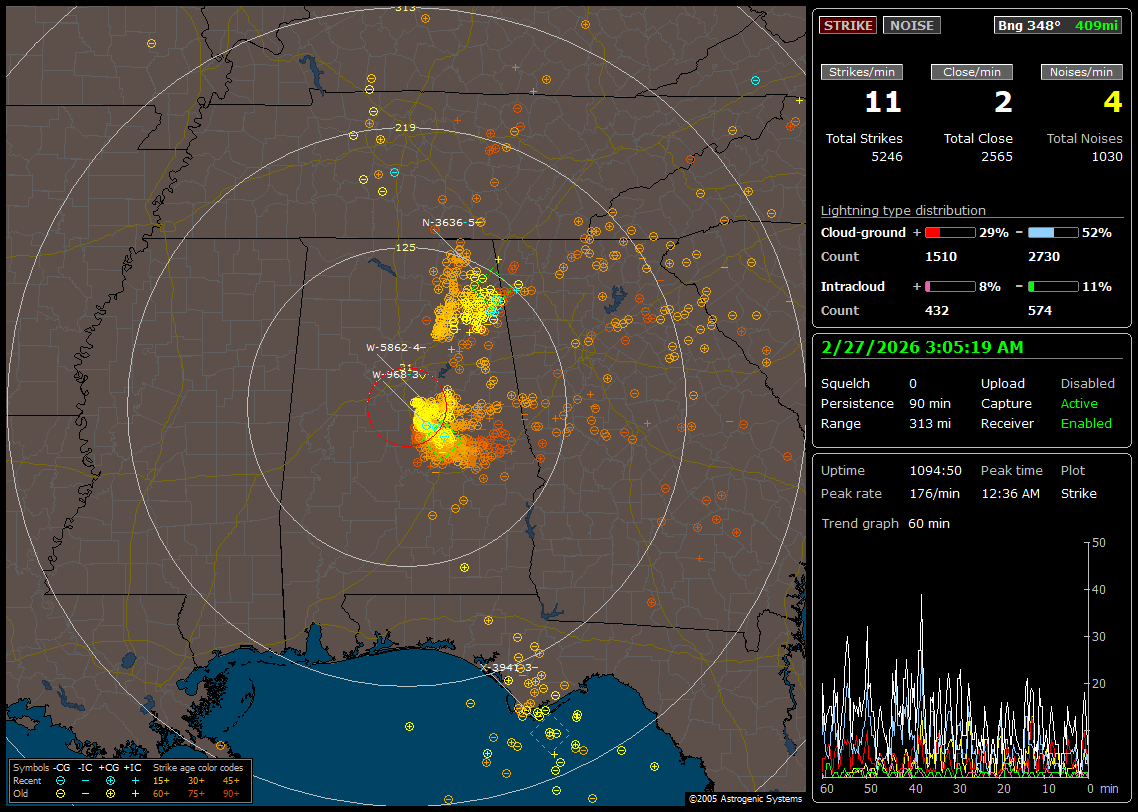Click the Strikes/min label button

862,72
